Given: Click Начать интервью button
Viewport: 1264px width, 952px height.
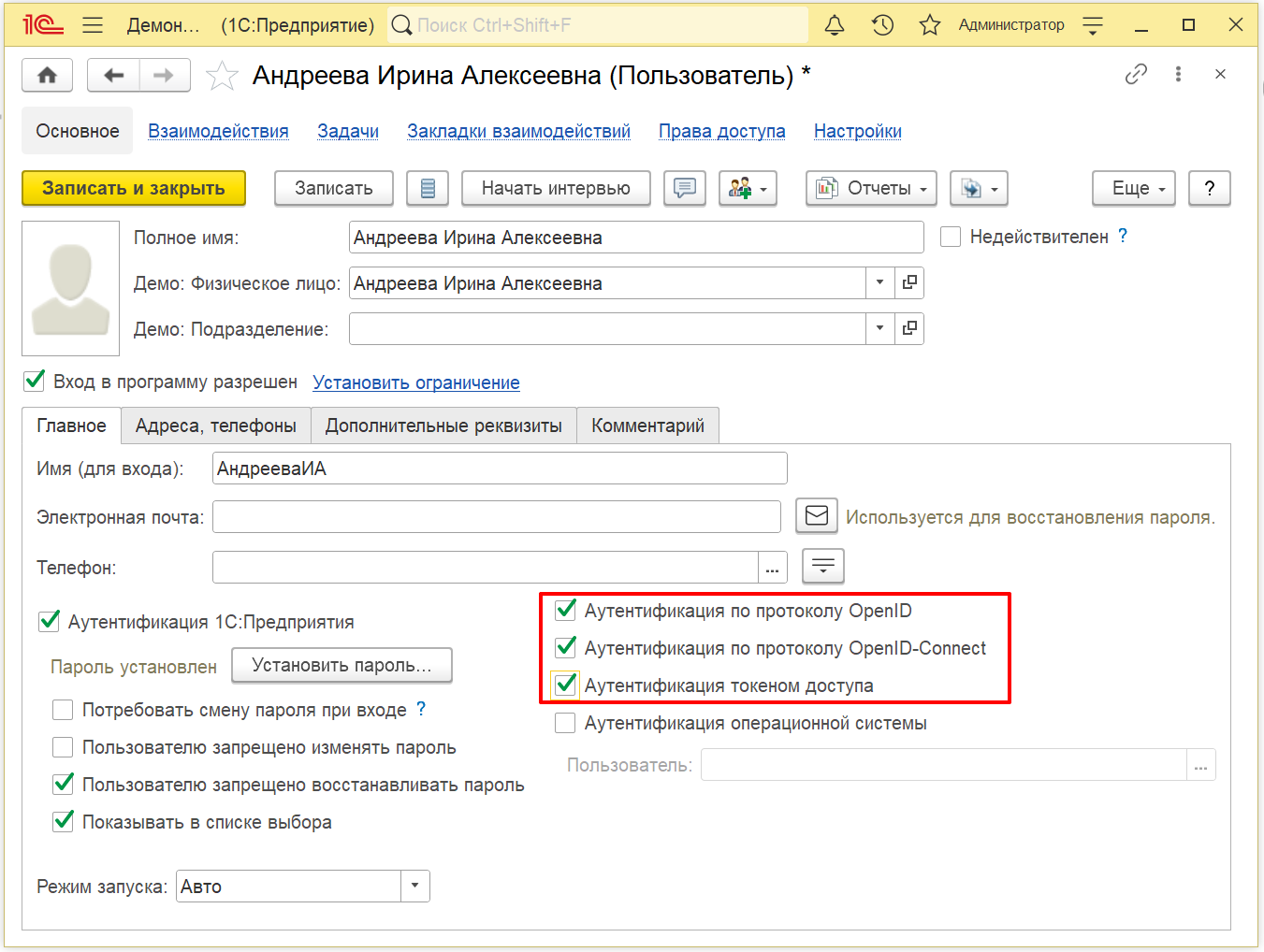Looking at the screenshot, I should (556, 188).
